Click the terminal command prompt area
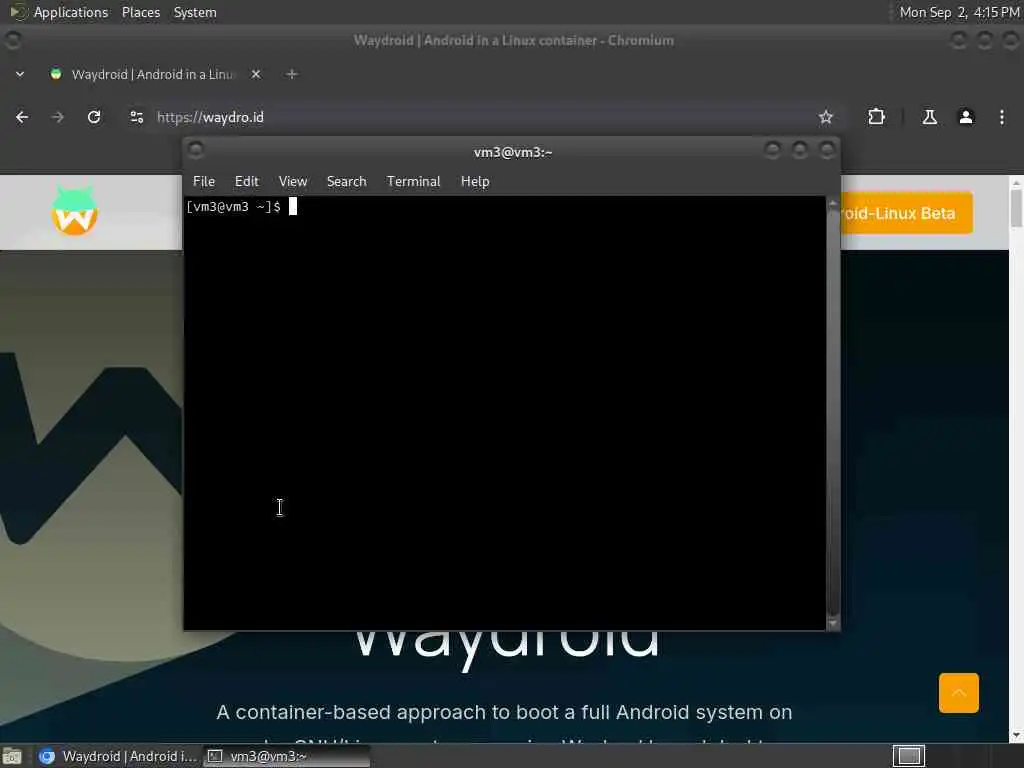Viewport: 1024px width, 768px height. tap(504, 413)
